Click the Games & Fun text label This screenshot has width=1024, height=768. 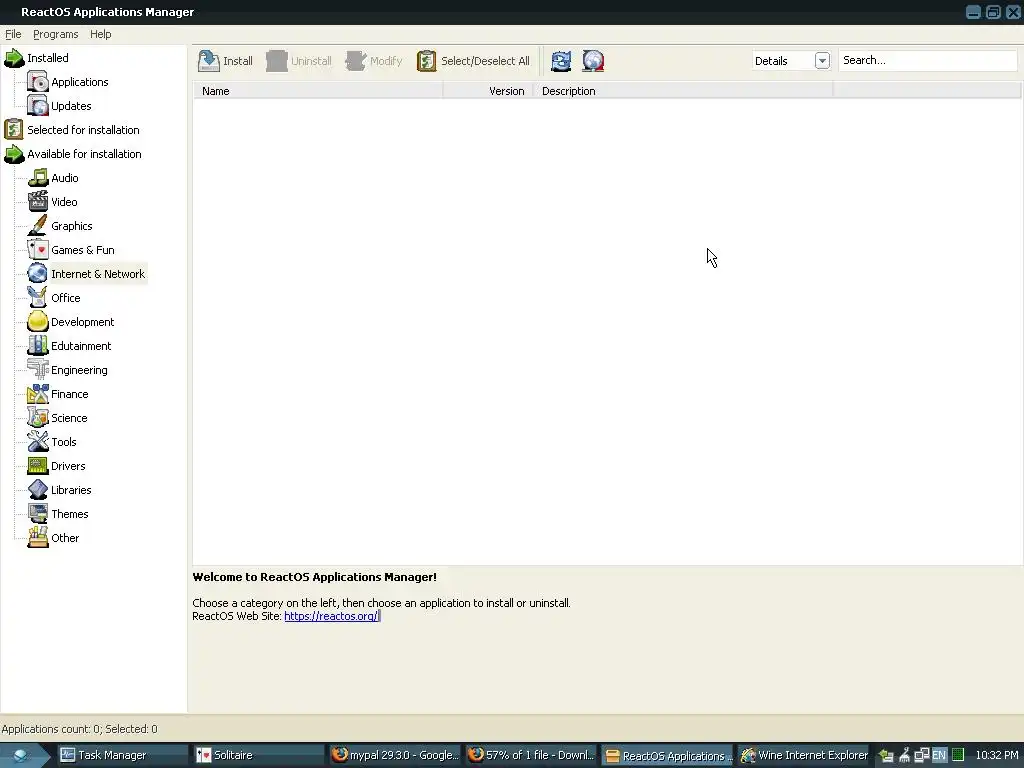coord(83,249)
